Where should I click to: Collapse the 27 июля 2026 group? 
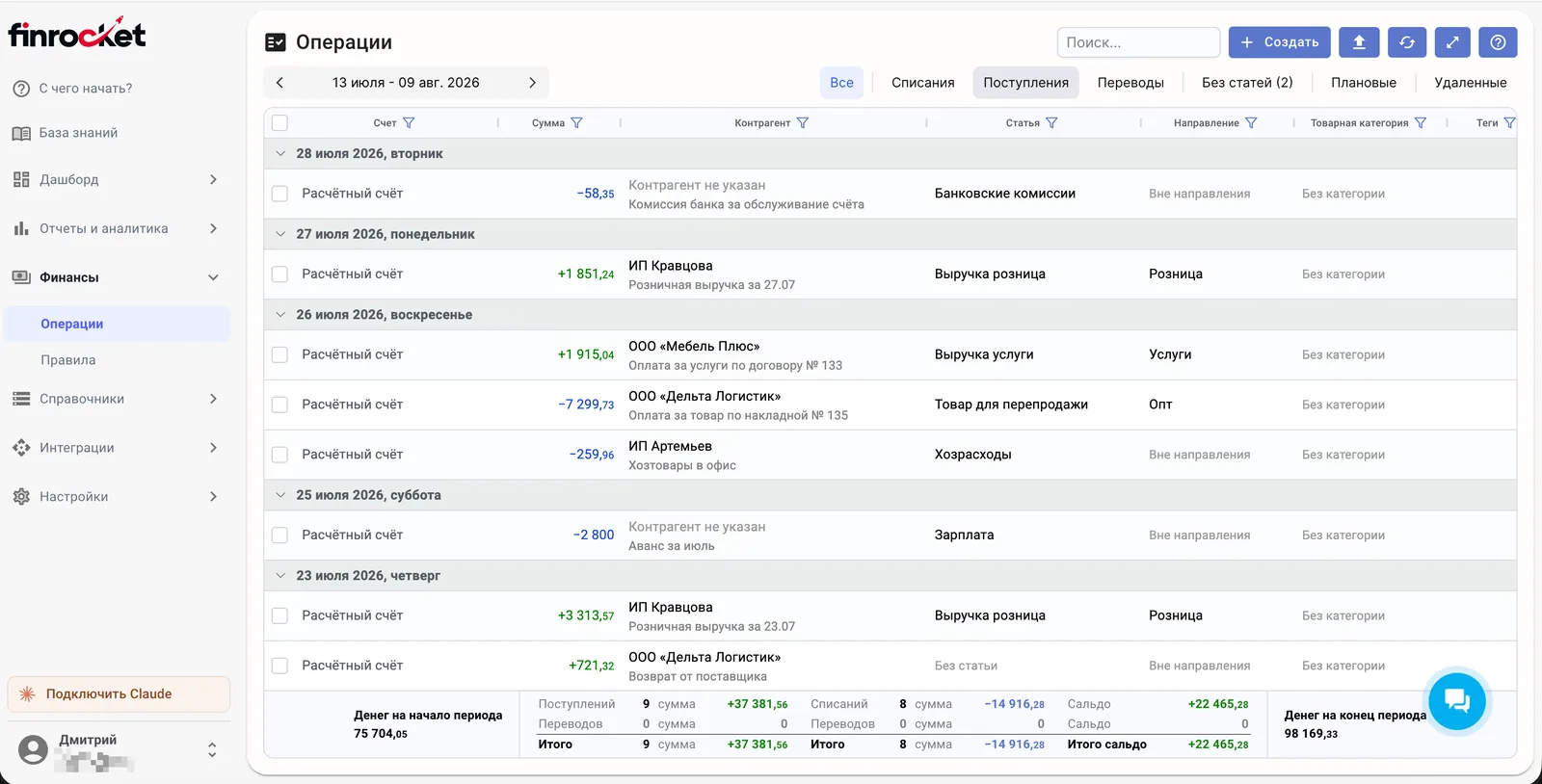click(x=280, y=234)
